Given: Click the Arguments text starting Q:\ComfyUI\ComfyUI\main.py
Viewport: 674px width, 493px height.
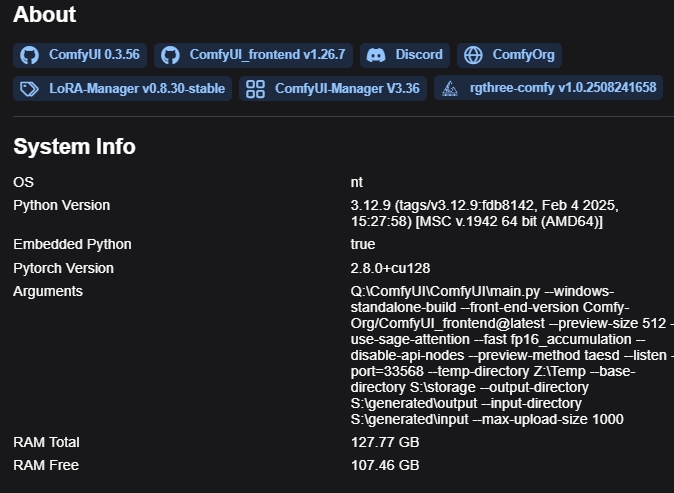Looking at the screenshot, I should 512,355.
